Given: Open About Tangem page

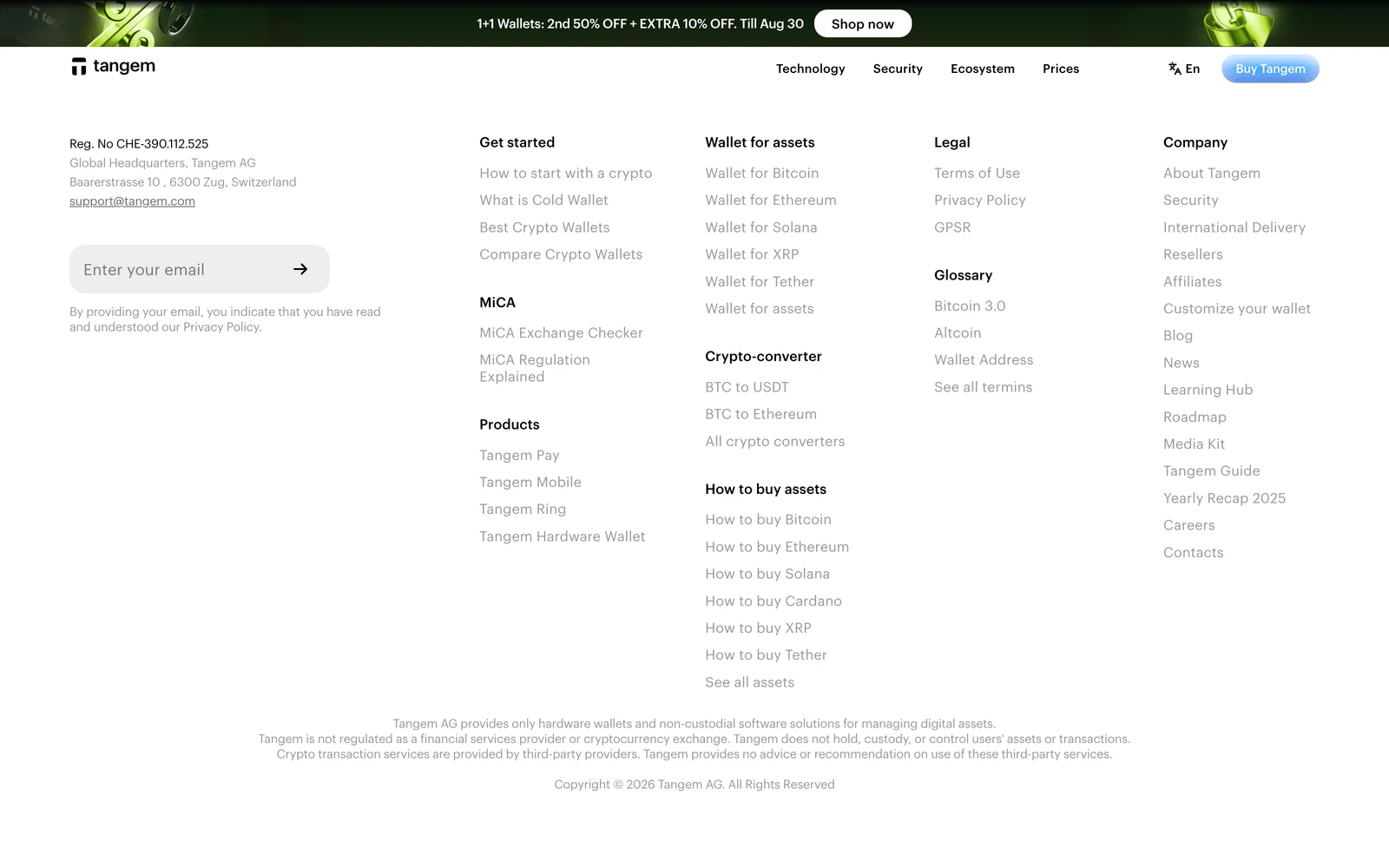Looking at the screenshot, I should point(1211,173).
